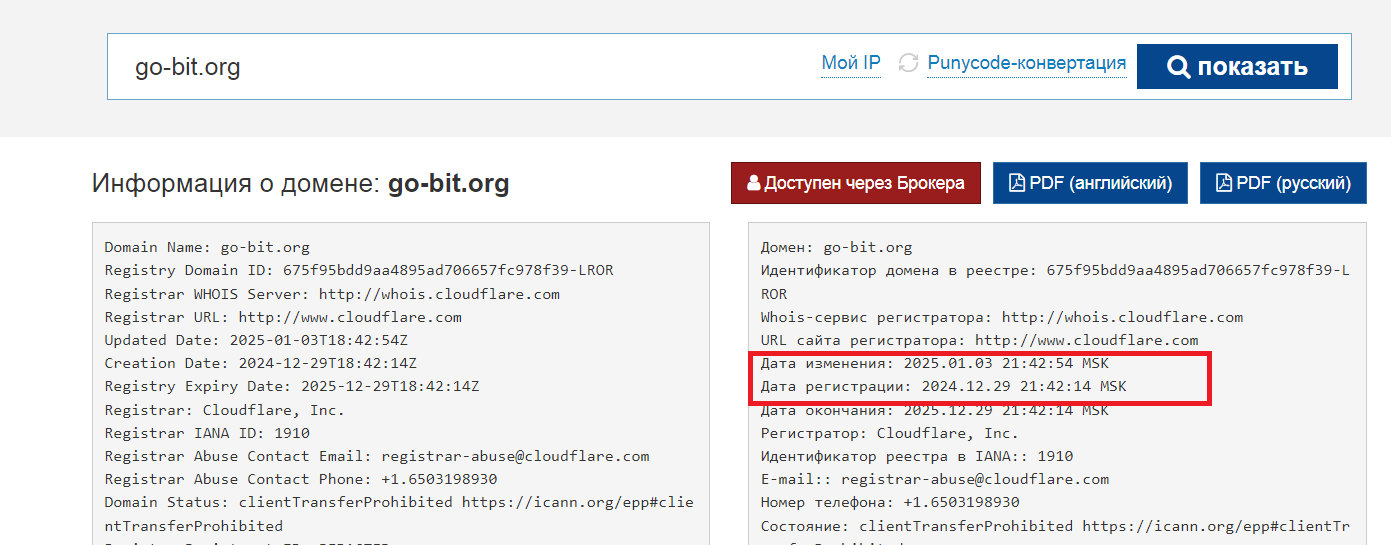Click the Дата регистрации line
This screenshot has width=1391, height=545.
pos(944,386)
